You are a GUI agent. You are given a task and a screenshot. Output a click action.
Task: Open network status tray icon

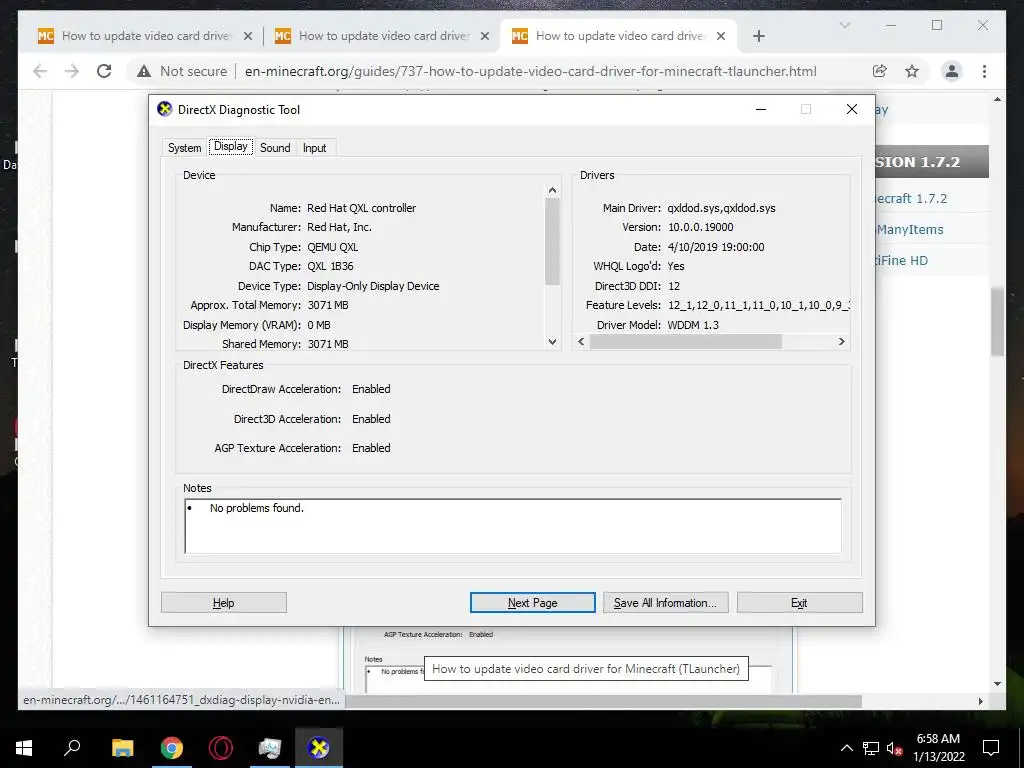(x=871, y=748)
